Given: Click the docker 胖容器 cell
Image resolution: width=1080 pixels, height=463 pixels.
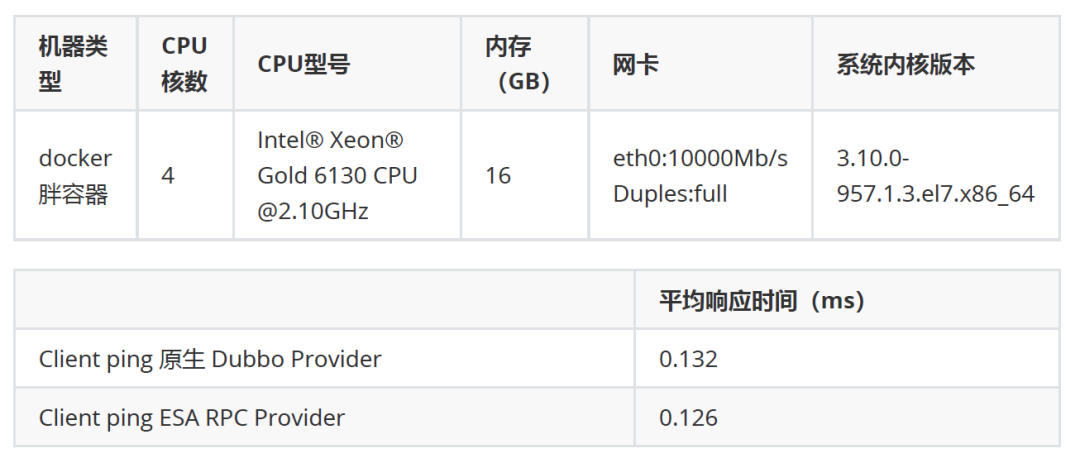Looking at the screenshot, I should pyautogui.click(x=75, y=176).
